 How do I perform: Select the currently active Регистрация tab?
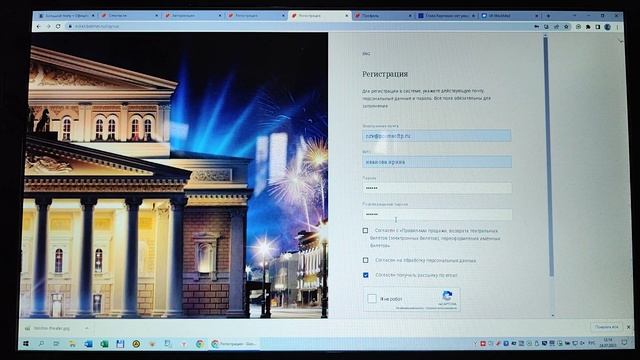click(x=320, y=16)
